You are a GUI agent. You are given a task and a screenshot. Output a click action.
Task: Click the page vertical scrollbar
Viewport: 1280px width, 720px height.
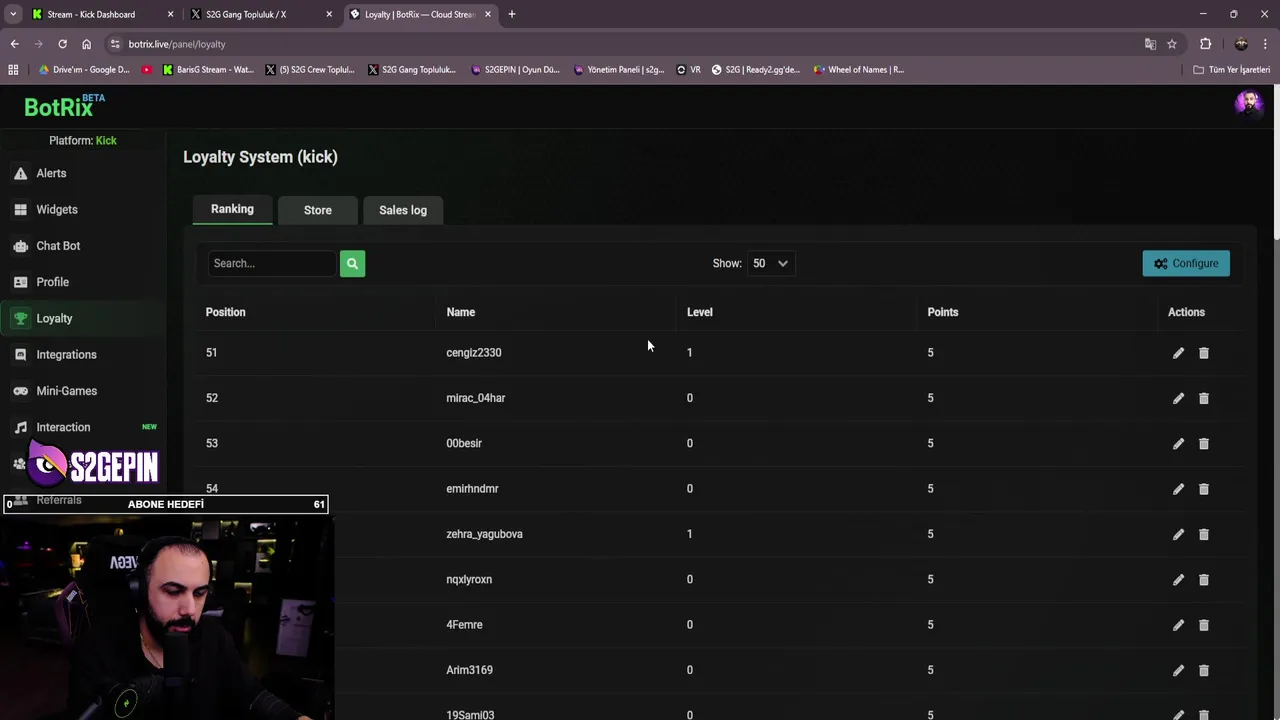(1276, 163)
